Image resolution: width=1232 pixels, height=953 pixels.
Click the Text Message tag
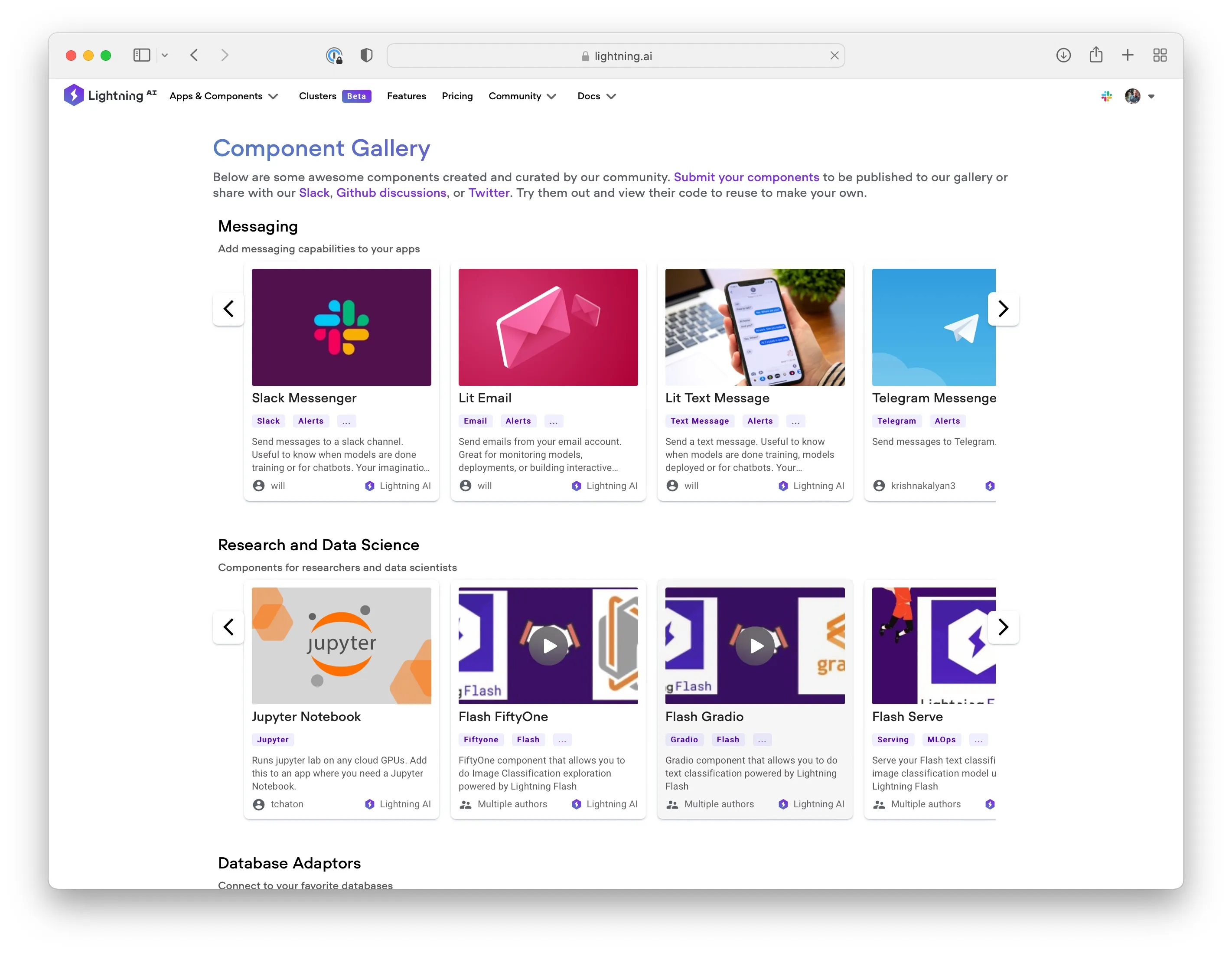[700, 421]
